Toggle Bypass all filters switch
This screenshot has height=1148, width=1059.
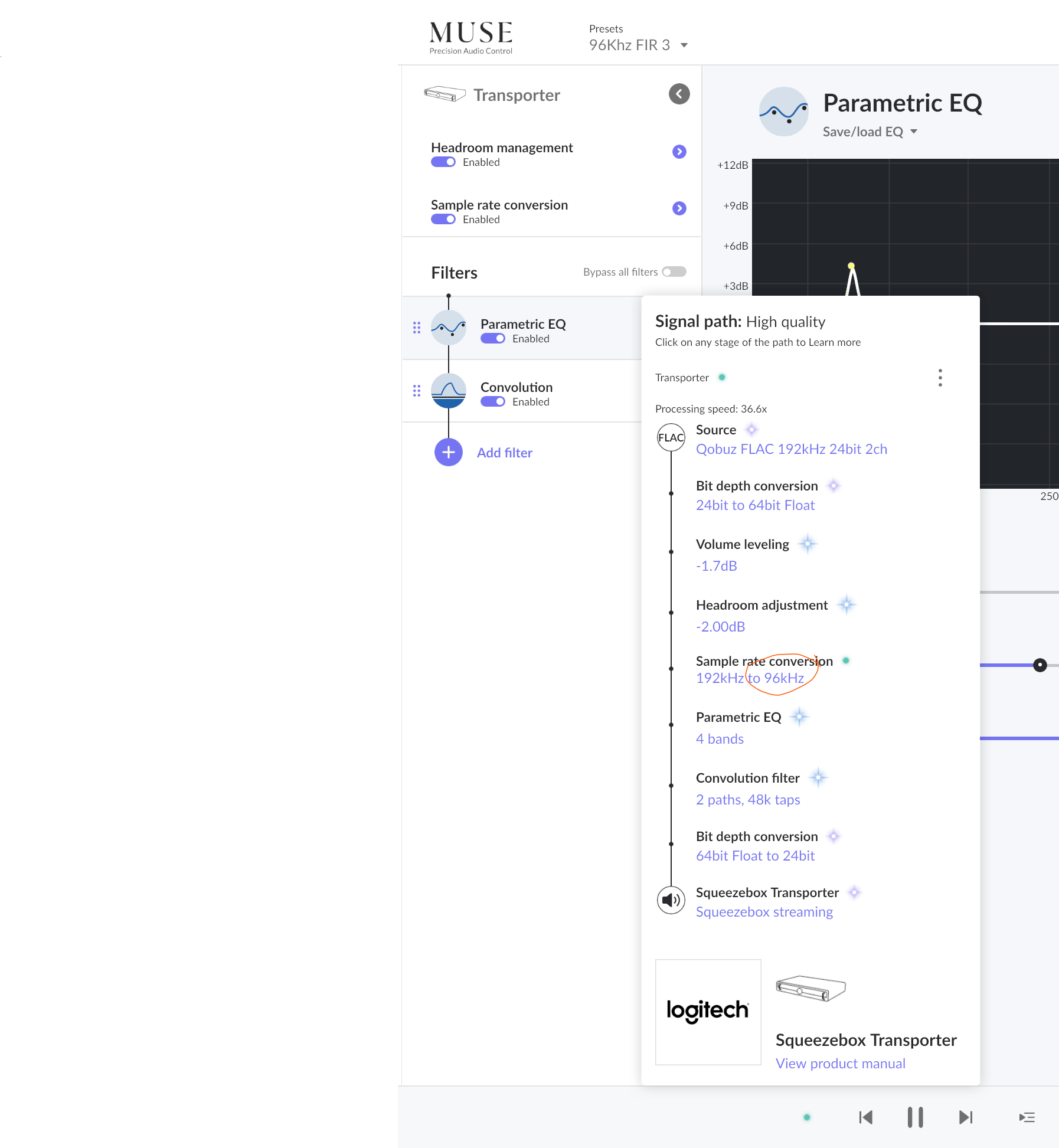click(674, 272)
